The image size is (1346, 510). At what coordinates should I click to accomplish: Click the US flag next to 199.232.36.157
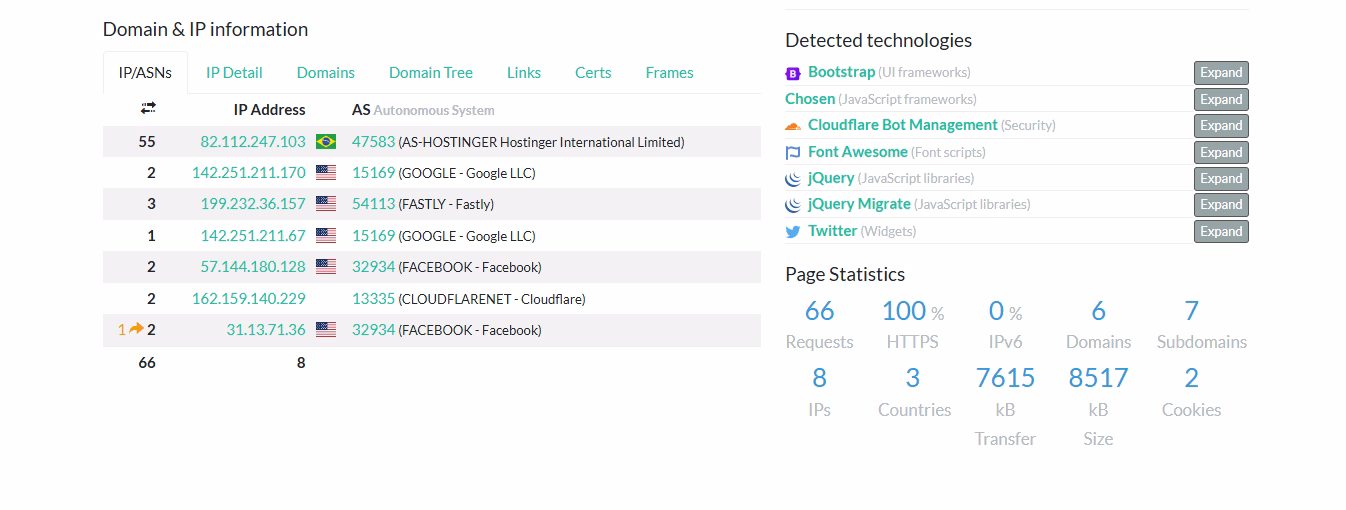pyautogui.click(x=325, y=204)
